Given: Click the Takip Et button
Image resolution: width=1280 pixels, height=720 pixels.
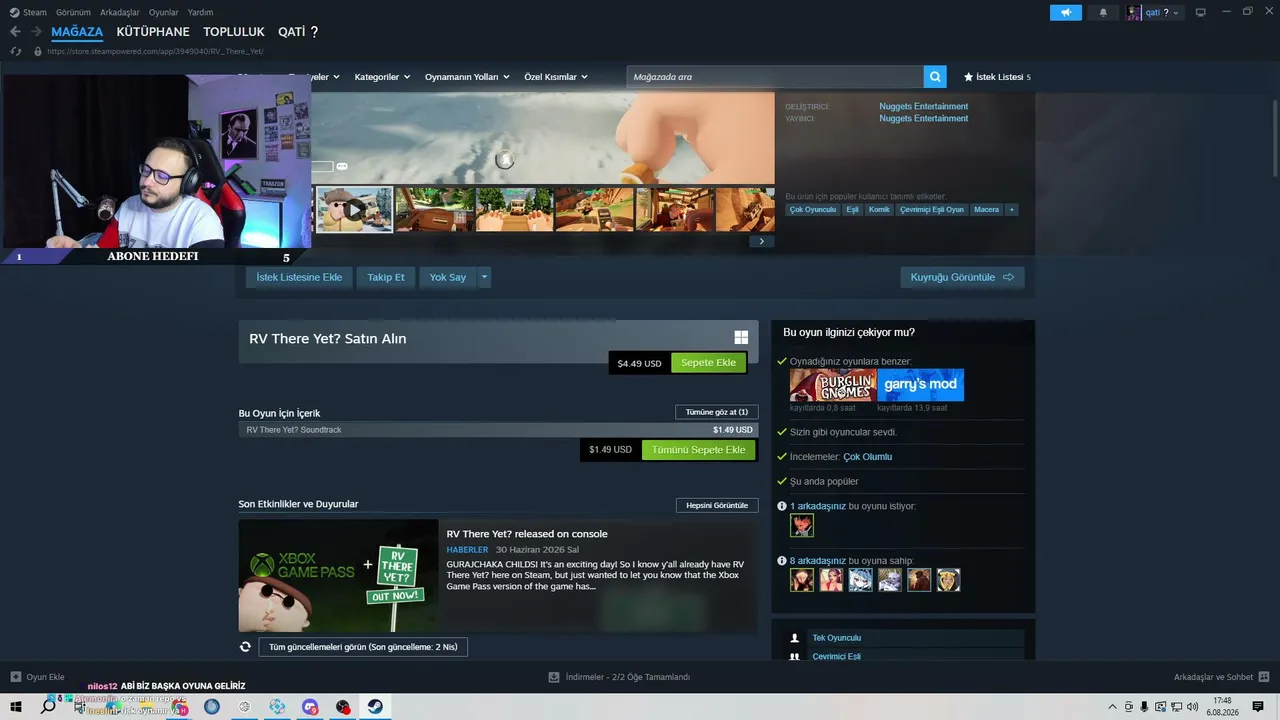Looking at the screenshot, I should (386, 277).
